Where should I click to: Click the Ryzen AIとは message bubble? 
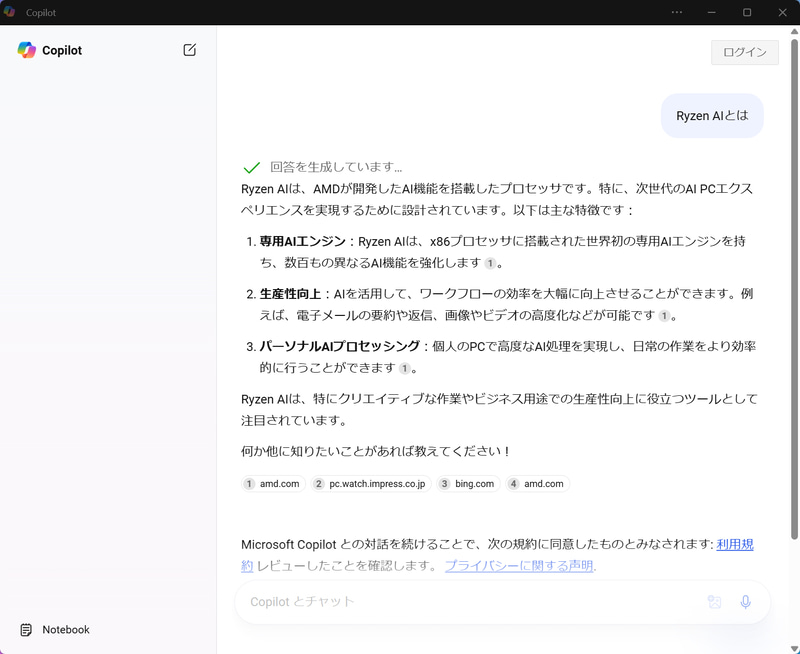click(711, 115)
